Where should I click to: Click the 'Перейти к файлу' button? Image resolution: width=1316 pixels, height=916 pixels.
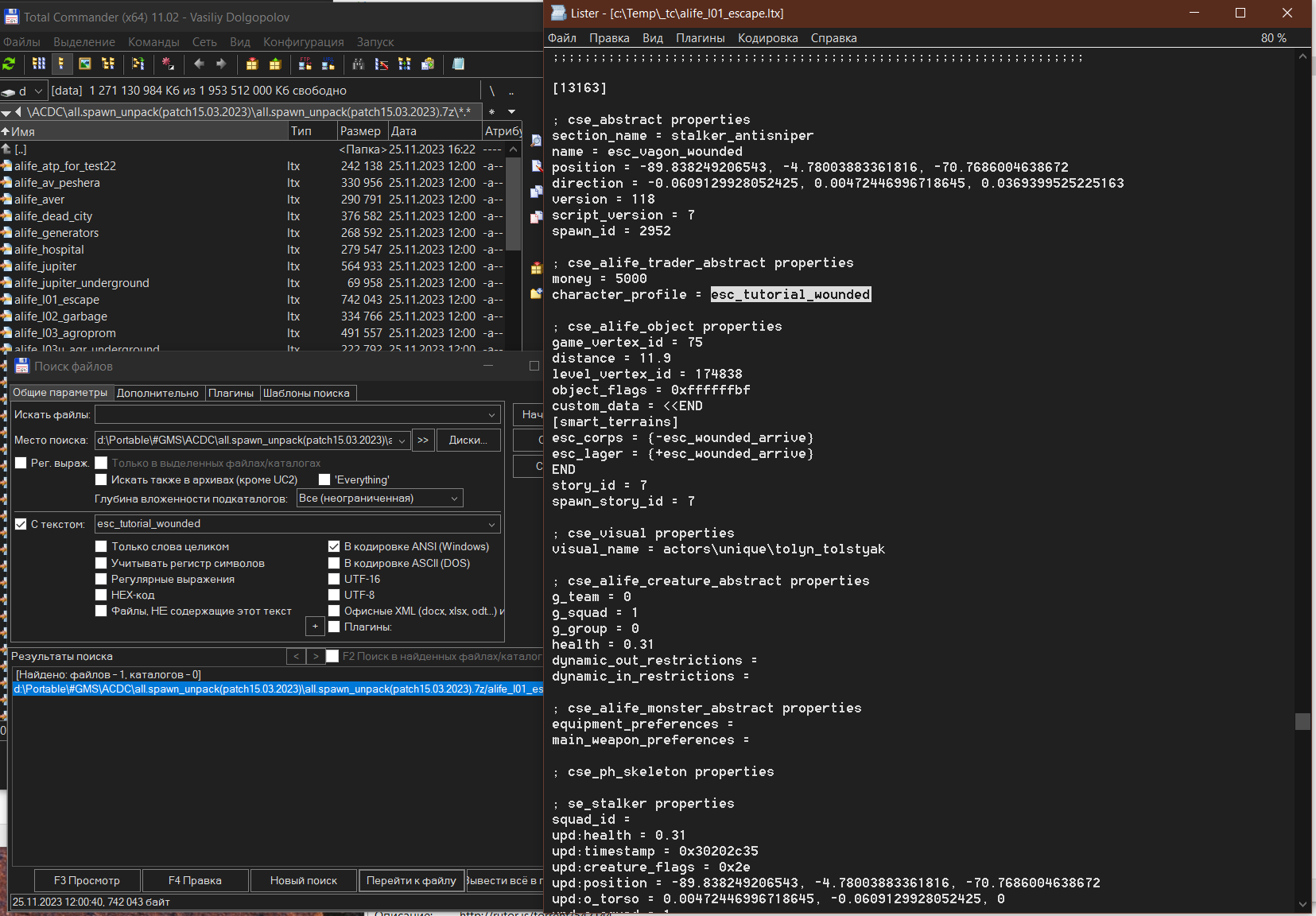(x=411, y=880)
